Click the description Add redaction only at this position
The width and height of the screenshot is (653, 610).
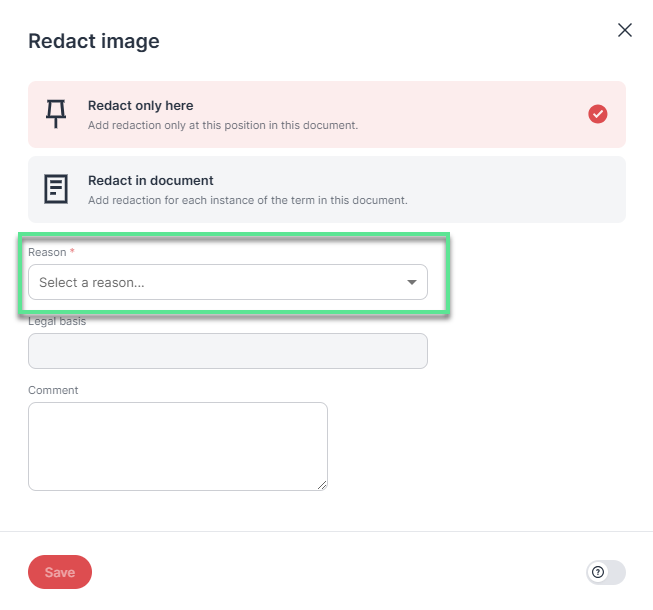click(x=223, y=125)
